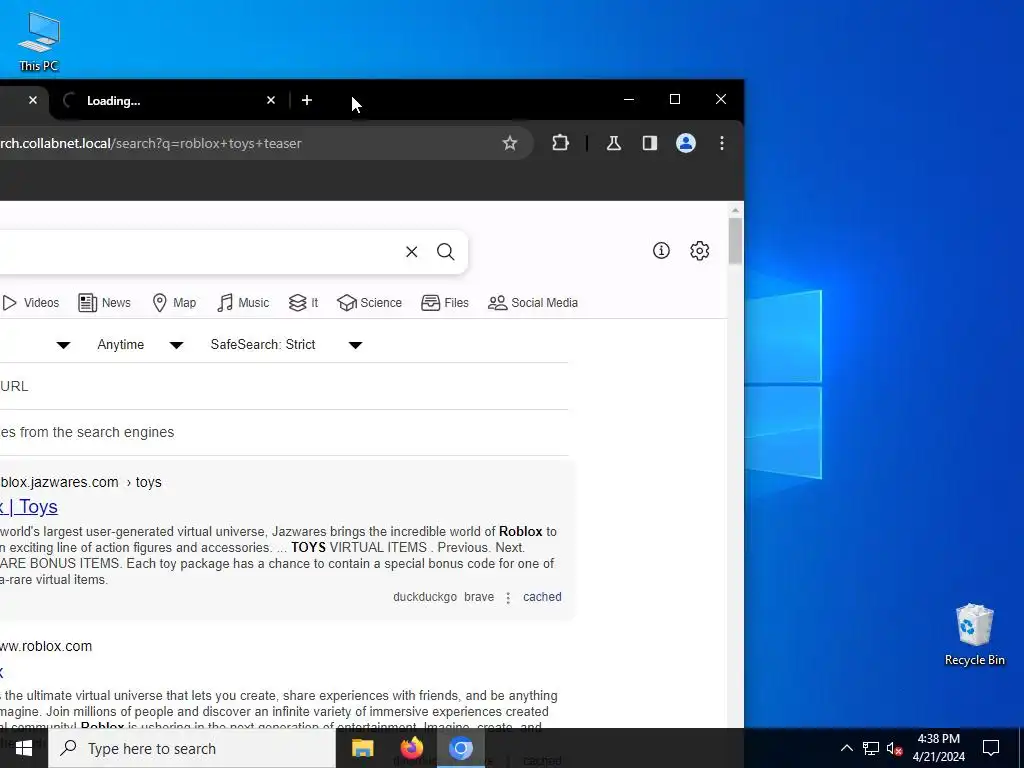This screenshot has height=768, width=1024.
Task: Switch to the News category
Action: (104, 303)
